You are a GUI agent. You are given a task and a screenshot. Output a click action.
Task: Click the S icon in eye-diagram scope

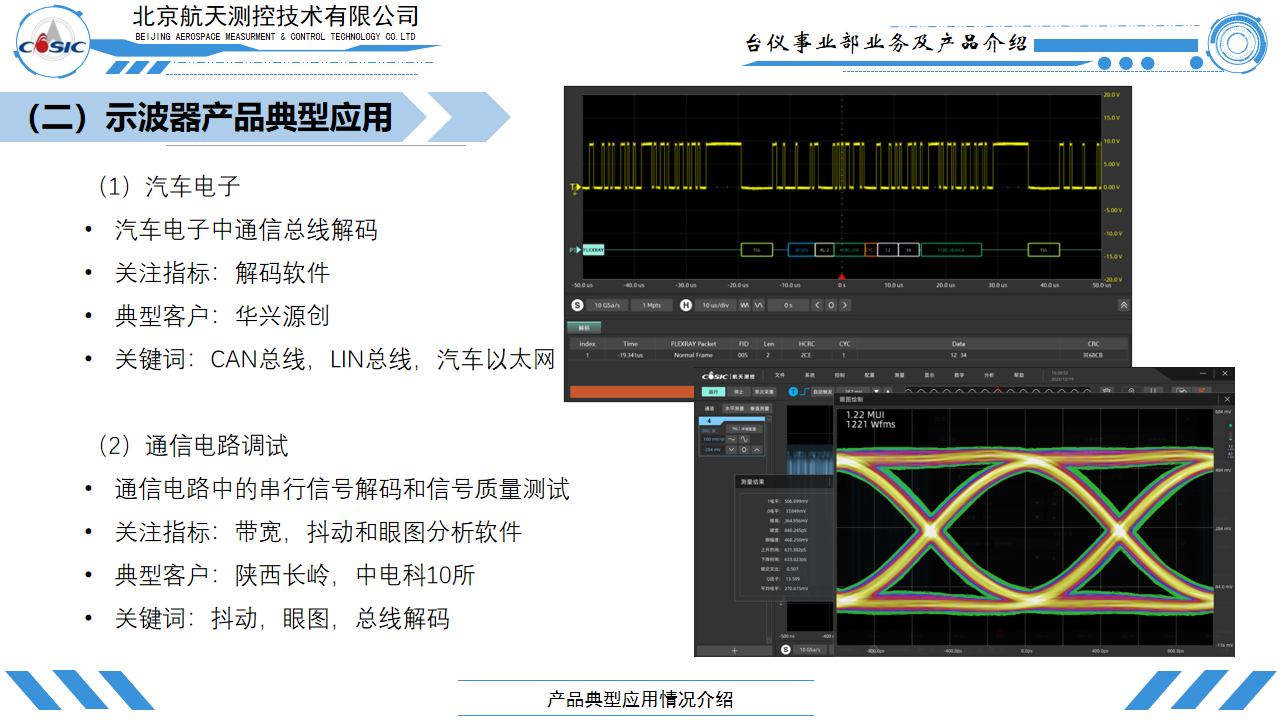[x=786, y=650]
